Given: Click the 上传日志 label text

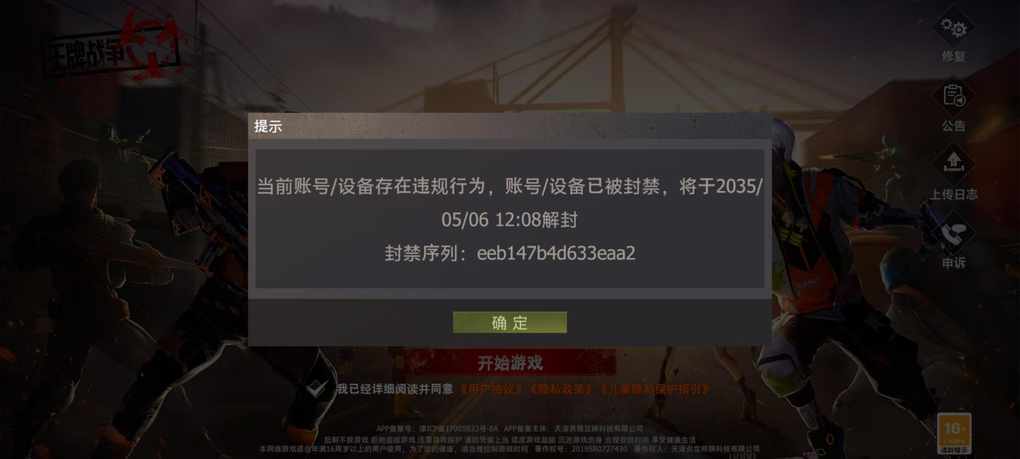Looking at the screenshot, I should [954, 194].
